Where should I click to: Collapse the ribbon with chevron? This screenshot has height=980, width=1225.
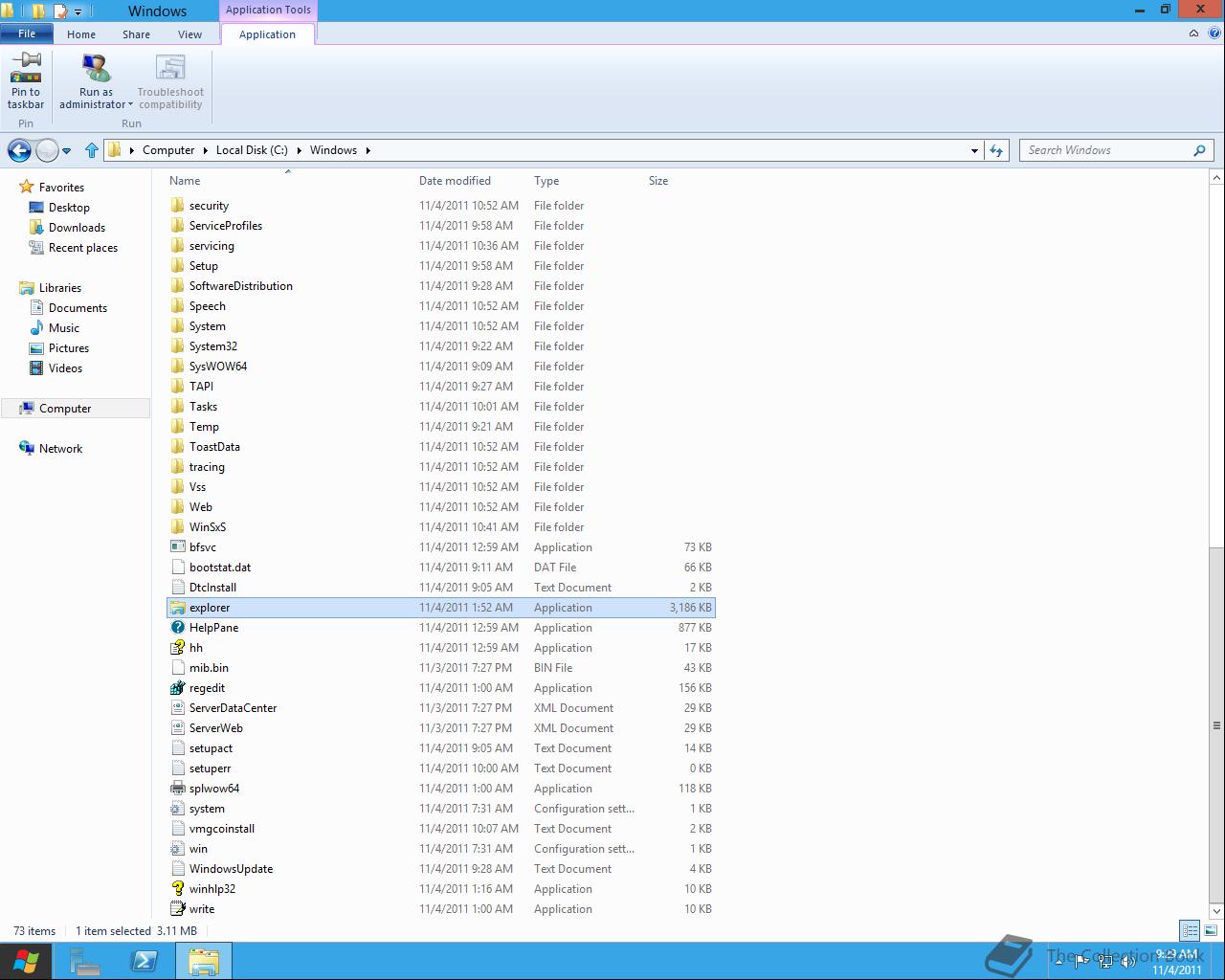tap(1193, 33)
